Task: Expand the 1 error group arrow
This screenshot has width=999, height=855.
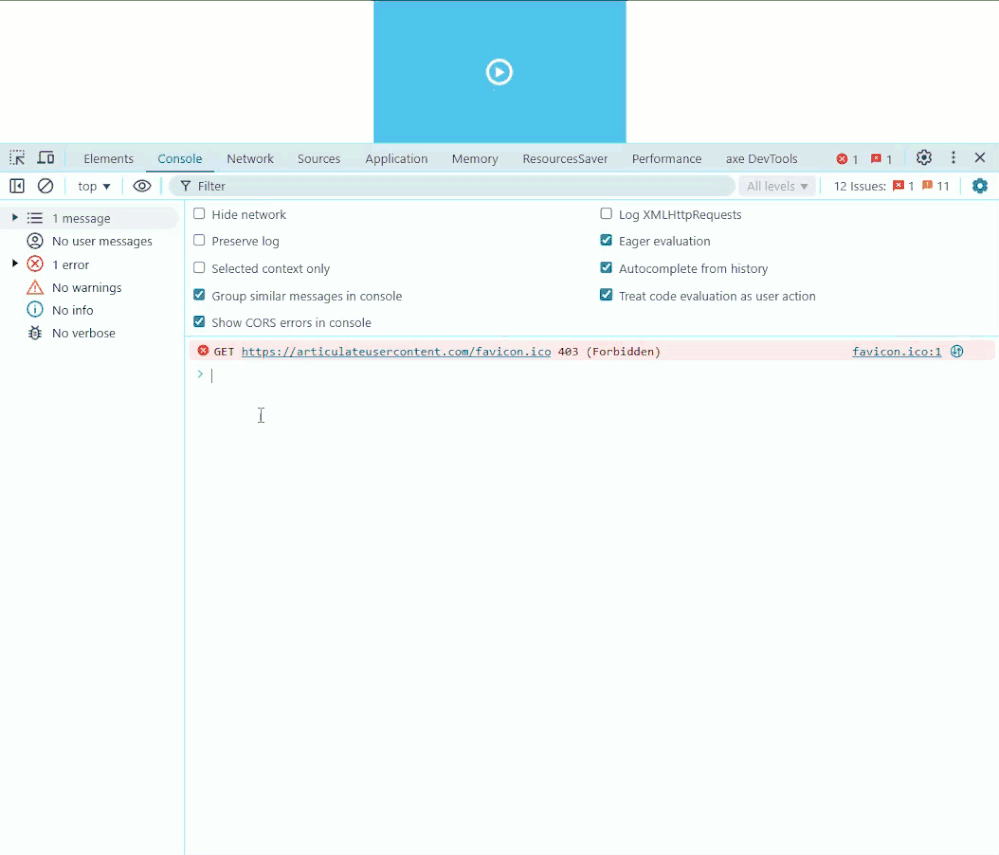Action: coord(15,264)
